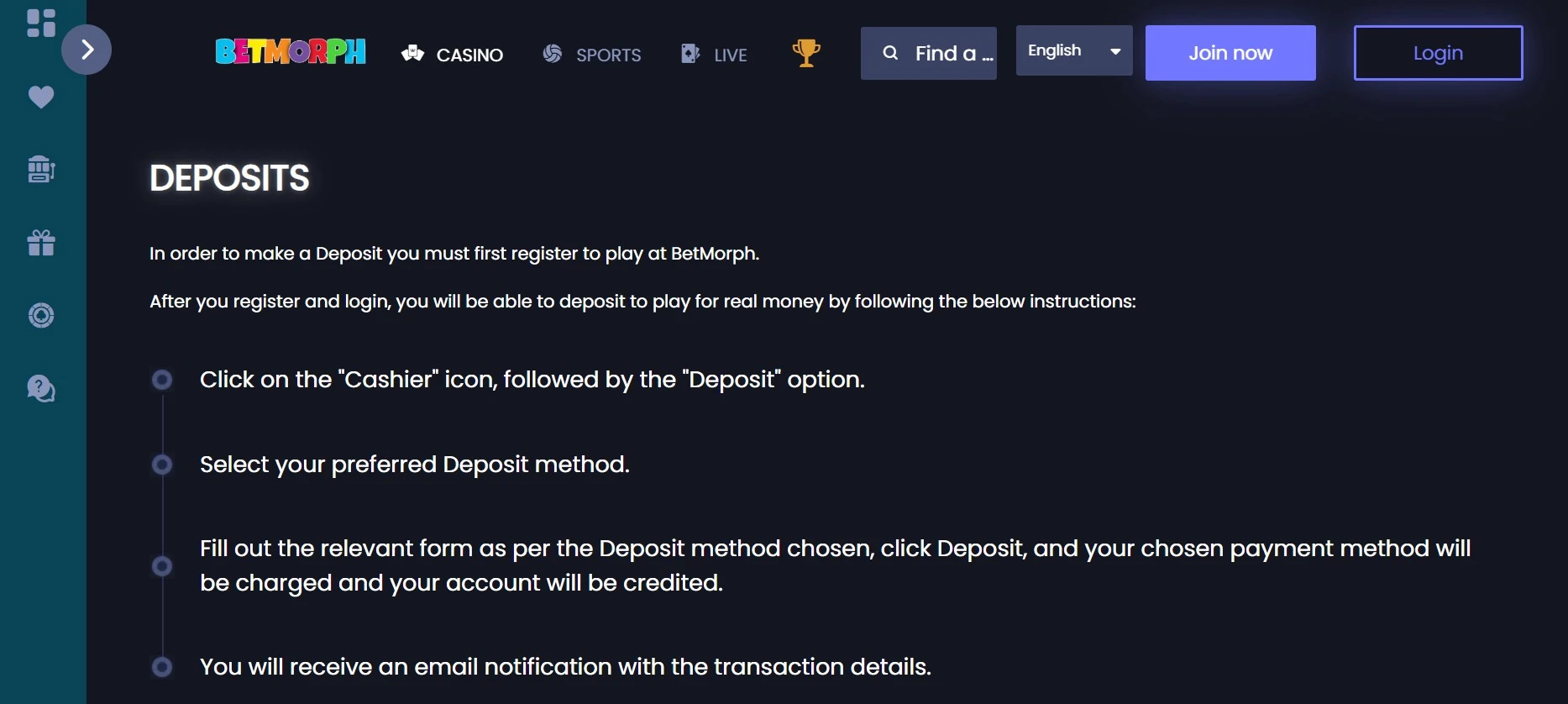Open live casino via the poker chip icon
Viewport: 1568px width, 704px height.
point(39,315)
